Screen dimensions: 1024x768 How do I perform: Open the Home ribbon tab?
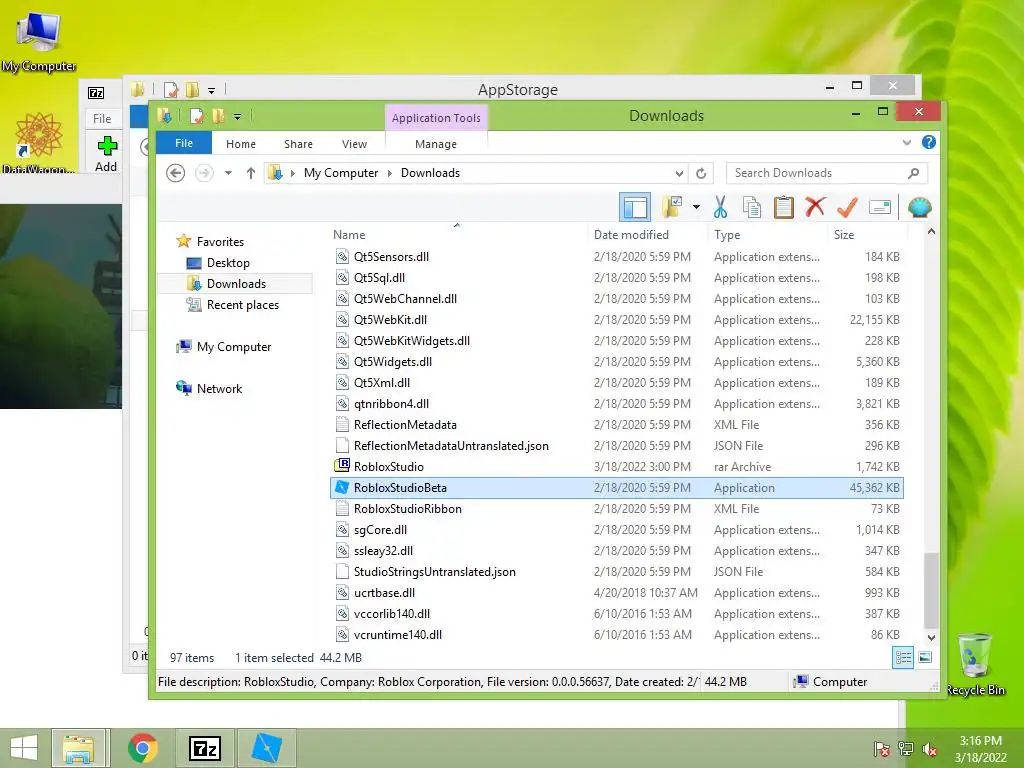(x=241, y=144)
